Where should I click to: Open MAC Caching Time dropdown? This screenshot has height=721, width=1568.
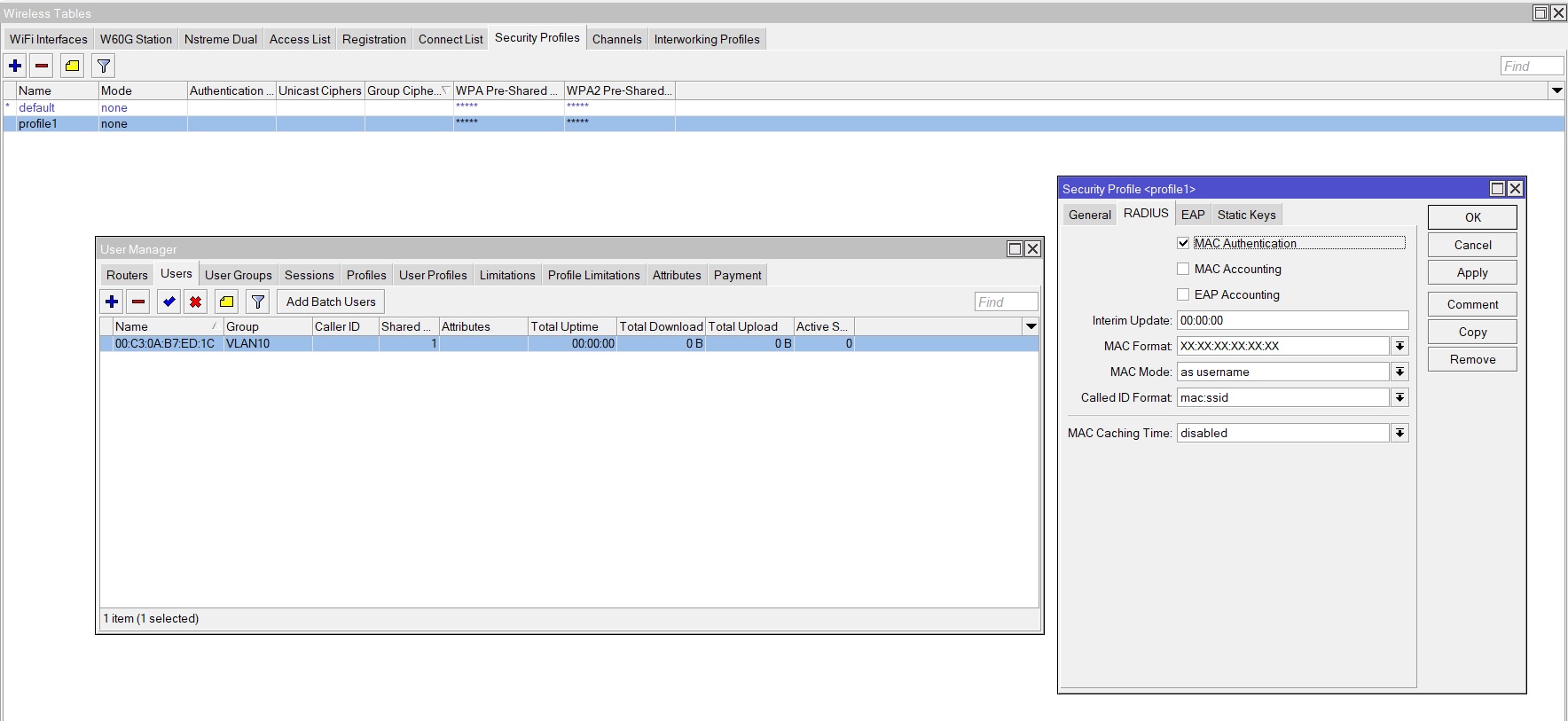point(1400,433)
